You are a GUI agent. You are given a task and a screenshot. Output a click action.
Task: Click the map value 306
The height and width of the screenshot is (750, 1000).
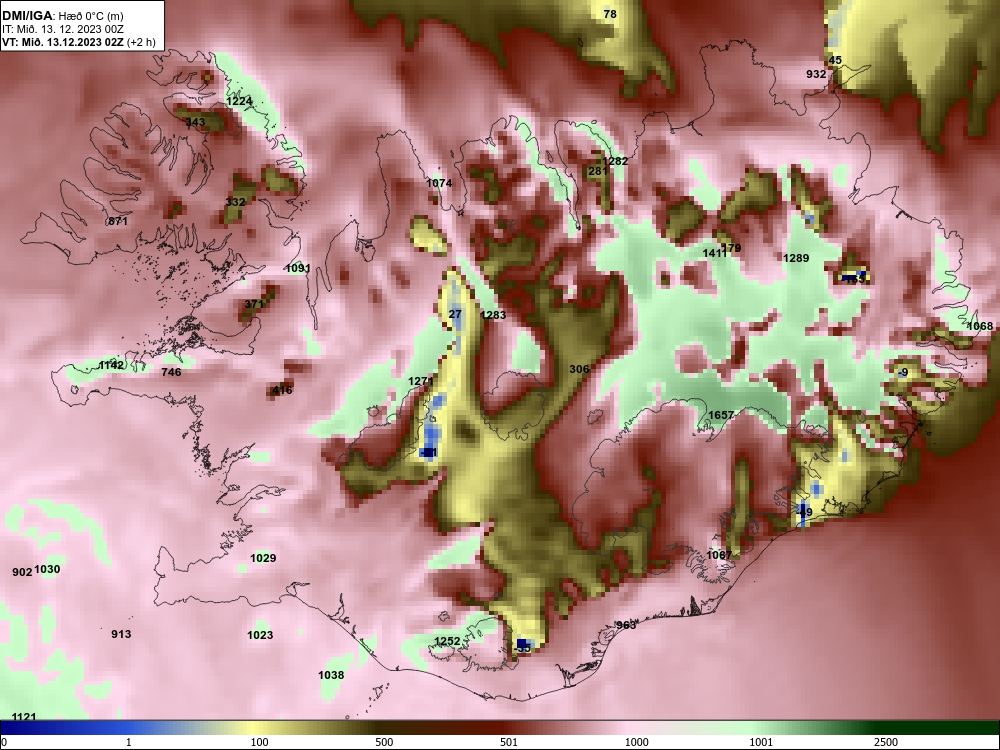[x=579, y=369]
